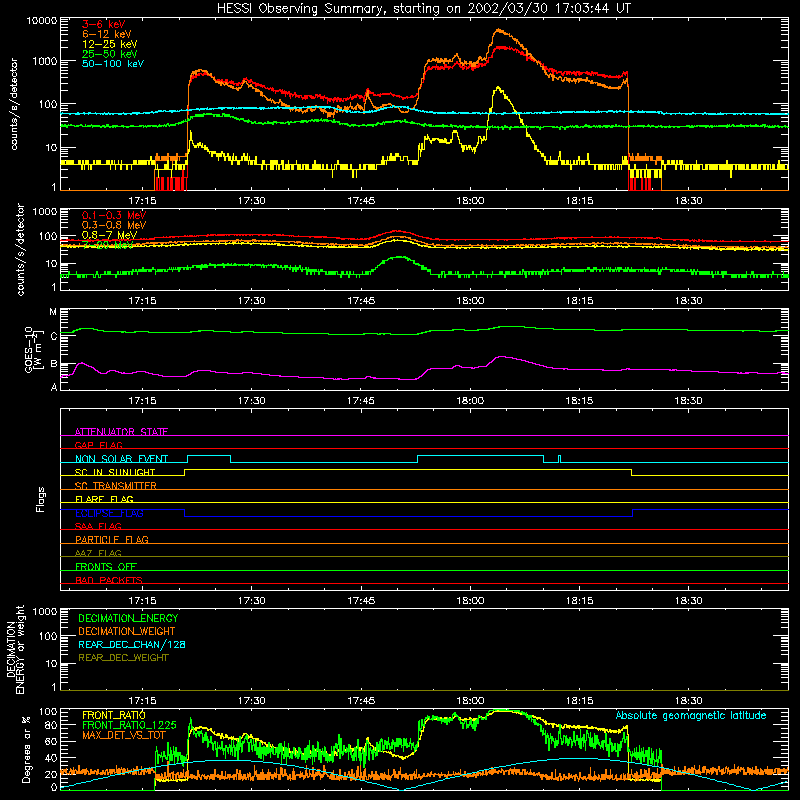The width and height of the screenshot is (800, 800).
Task: Select the SC_TRANSMITTER flag label
Action: (115, 486)
